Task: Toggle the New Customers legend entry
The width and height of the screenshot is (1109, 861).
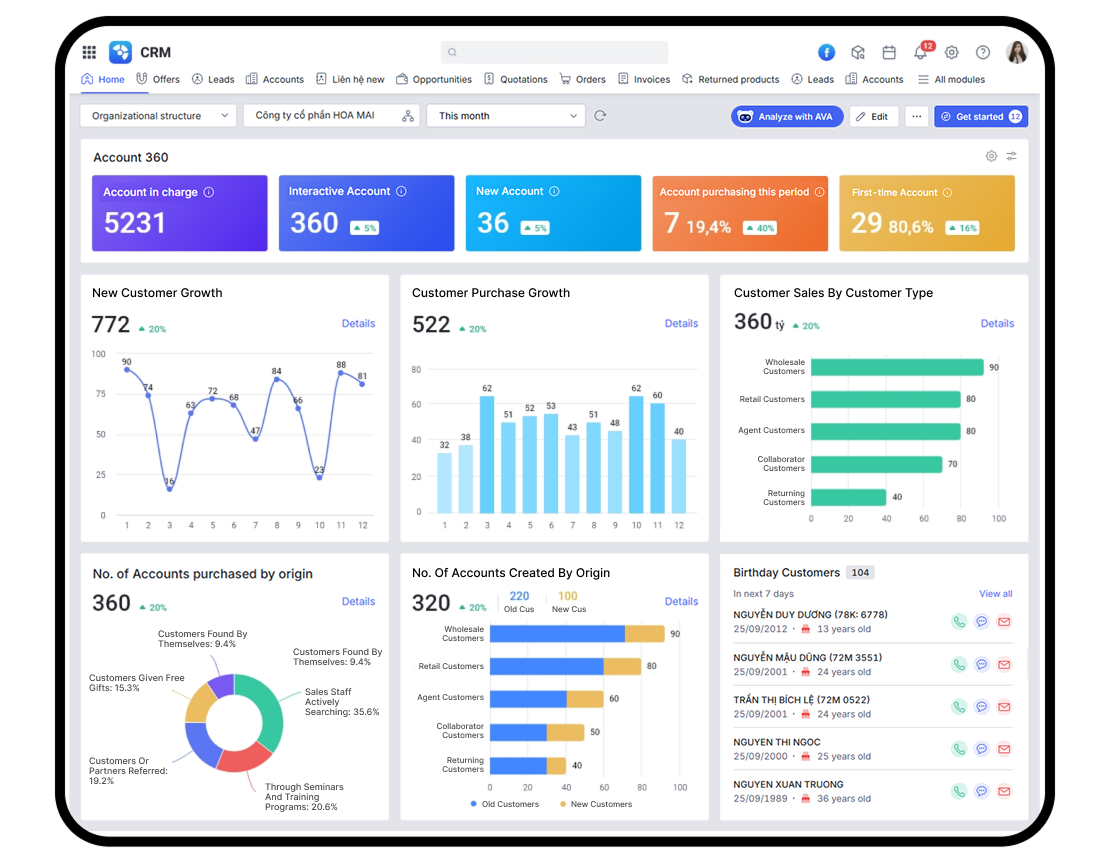Action: [597, 804]
